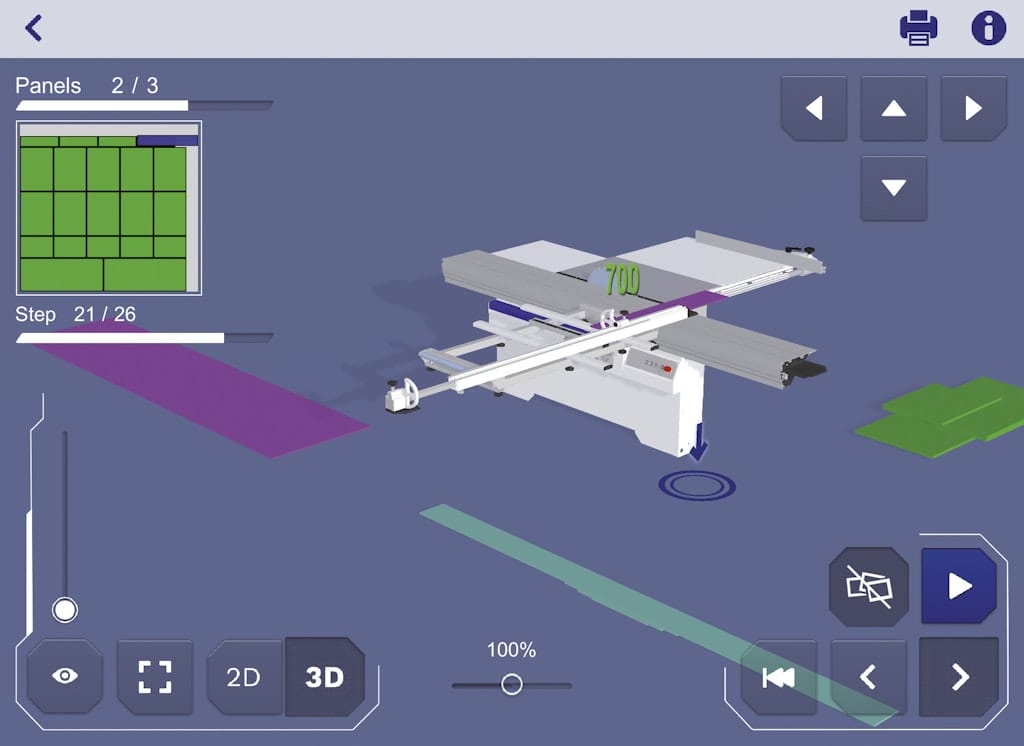
Task: Rotate camera view right
Action: 973,108
